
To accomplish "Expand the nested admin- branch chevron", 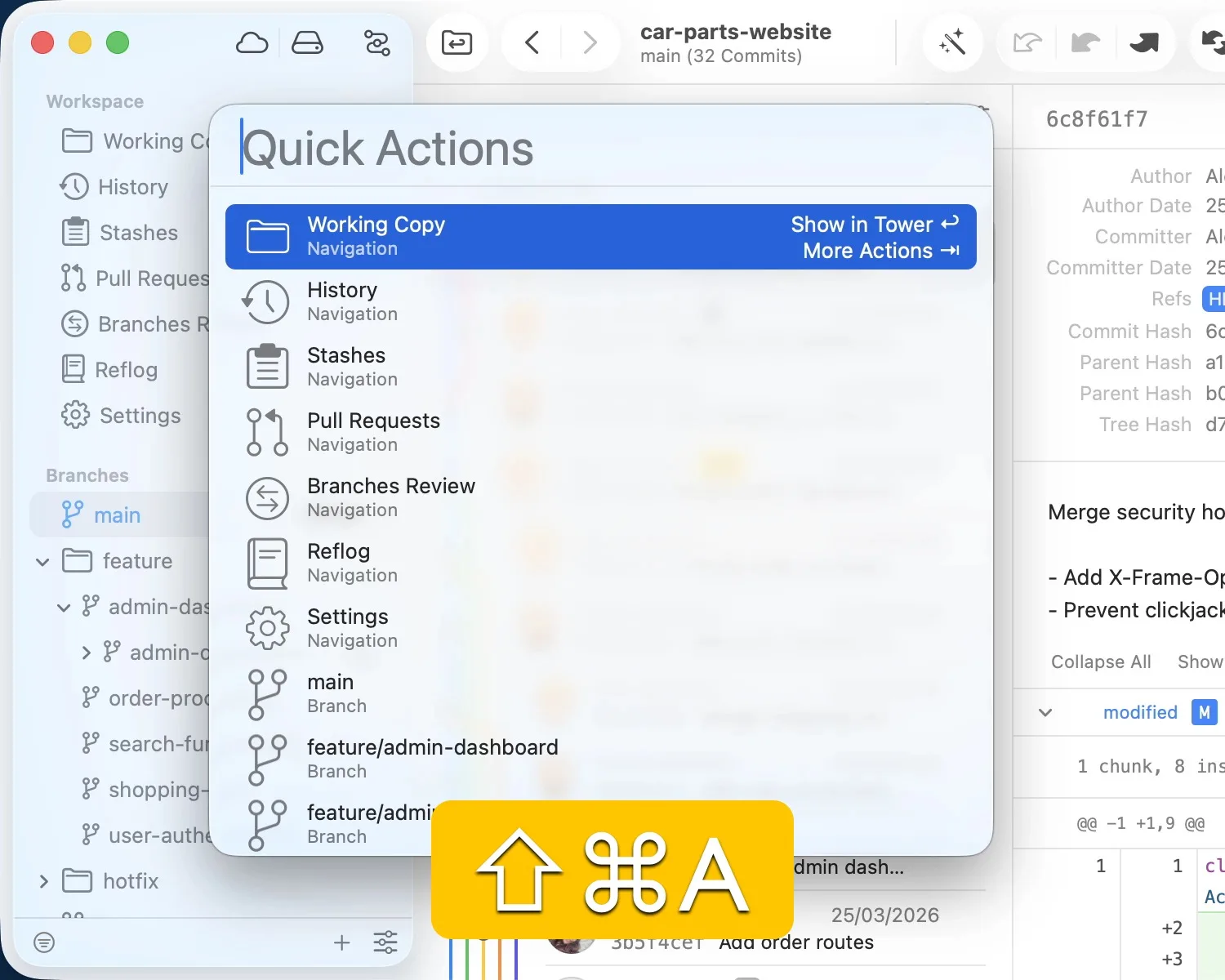I will [86, 653].
